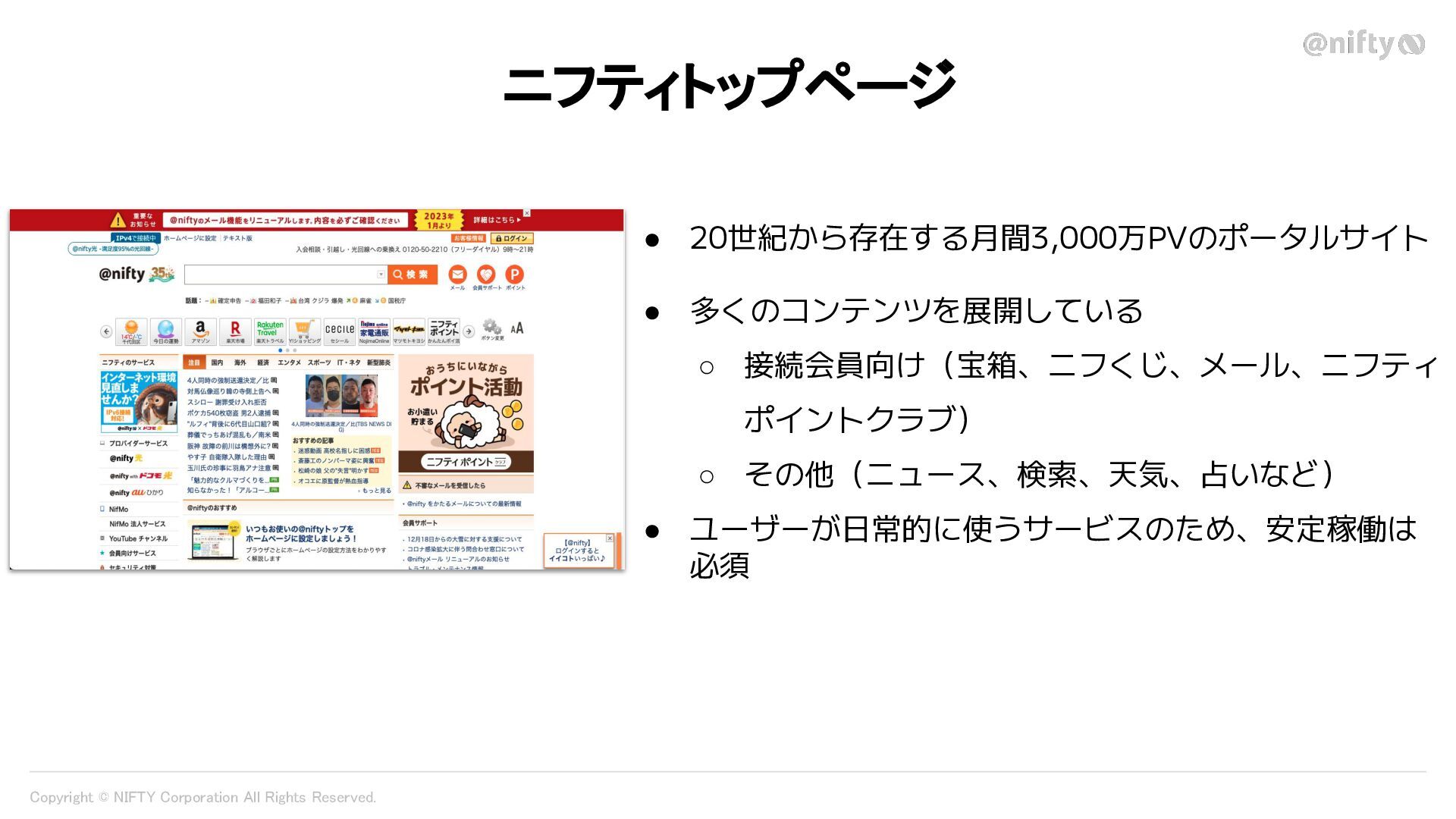Open the 楽天市場 shortcut icon
Viewport: 1456px width, 819px height.
point(235,331)
